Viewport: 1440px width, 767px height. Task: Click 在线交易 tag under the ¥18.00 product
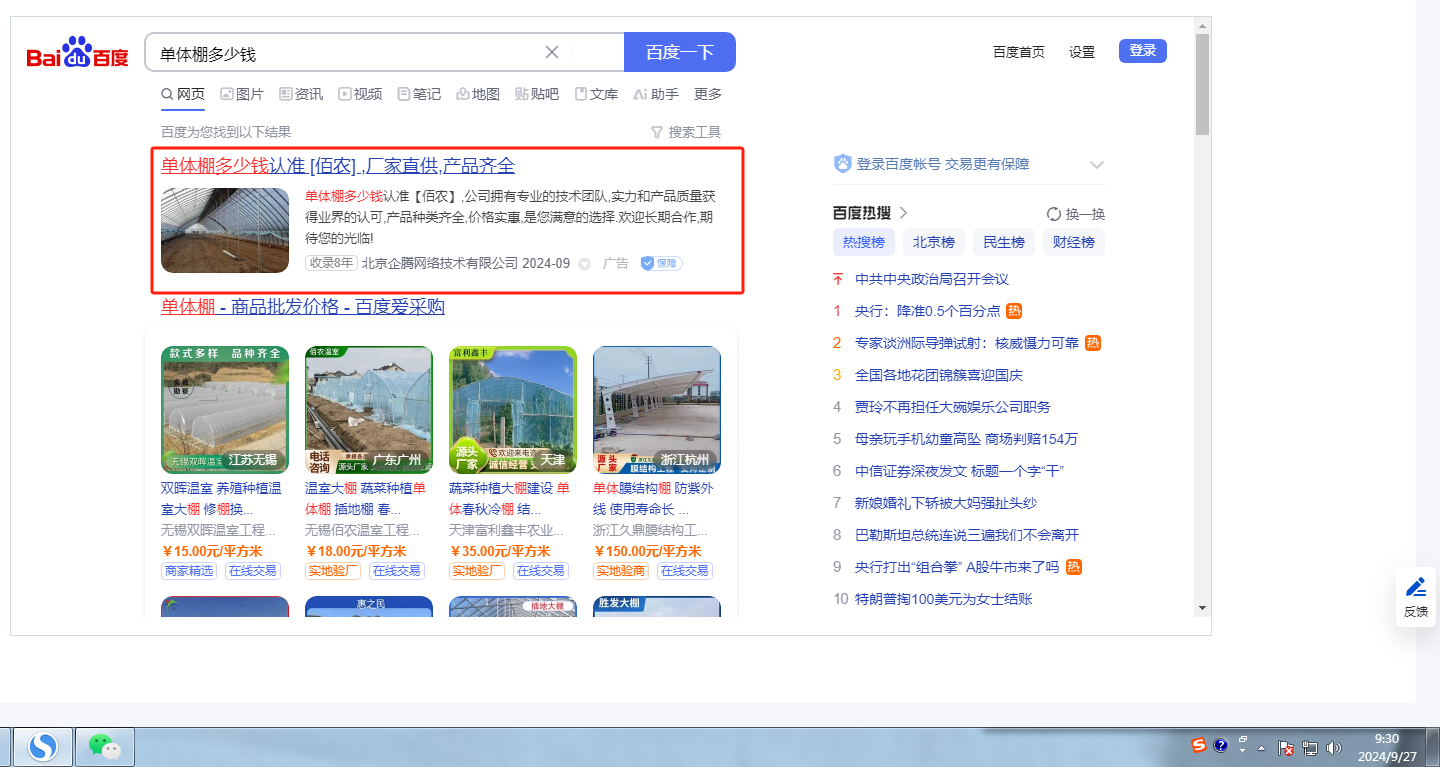point(397,571)
